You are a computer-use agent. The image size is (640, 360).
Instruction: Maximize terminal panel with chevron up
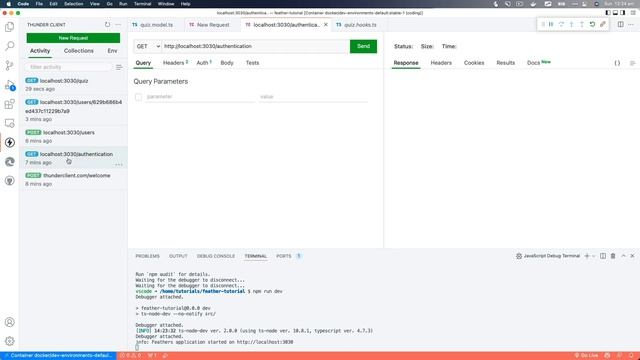pyautogui.click(x=623, y=256)
